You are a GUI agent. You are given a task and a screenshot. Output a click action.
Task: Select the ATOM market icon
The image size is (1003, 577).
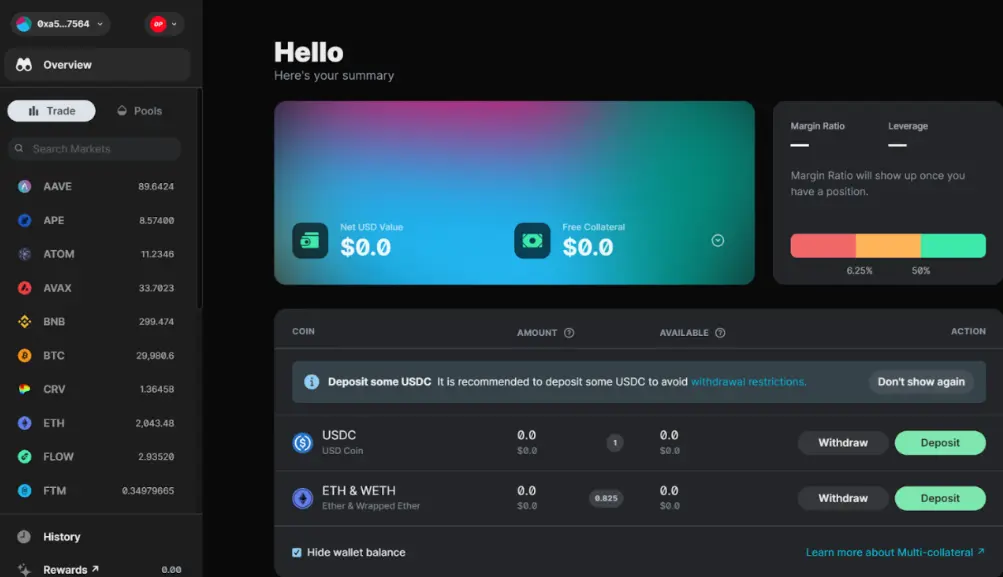[x=24, y=254]
